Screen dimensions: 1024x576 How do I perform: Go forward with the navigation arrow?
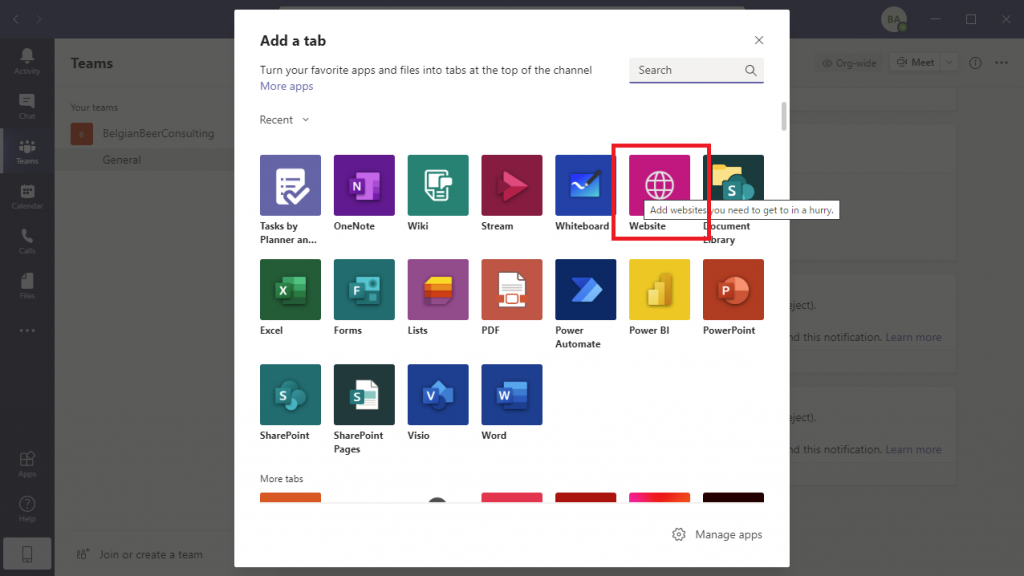(39, 20)
